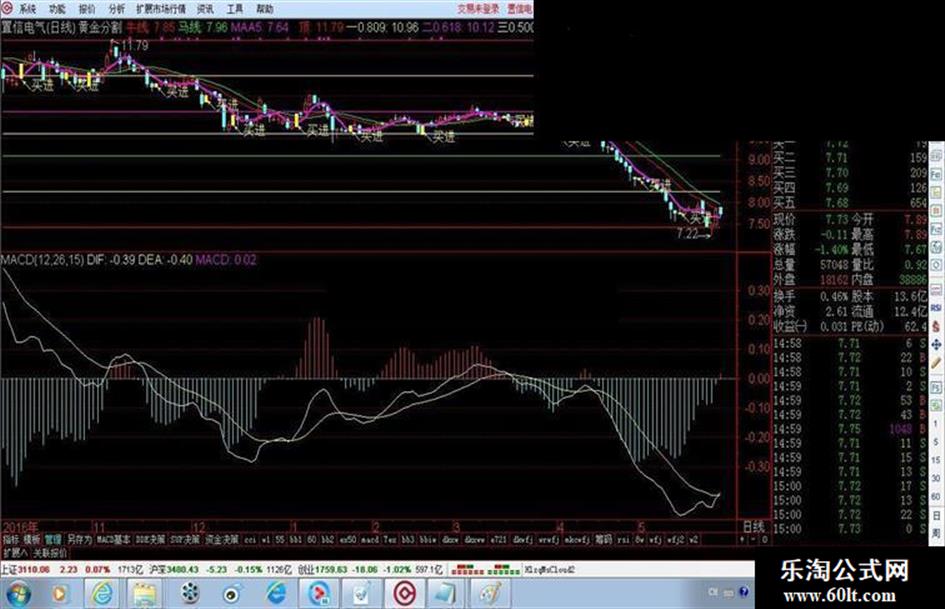Open the 扩展市场行情 menu
The width and height of the screenshot is (945, 609).
[x=161, y=9]
